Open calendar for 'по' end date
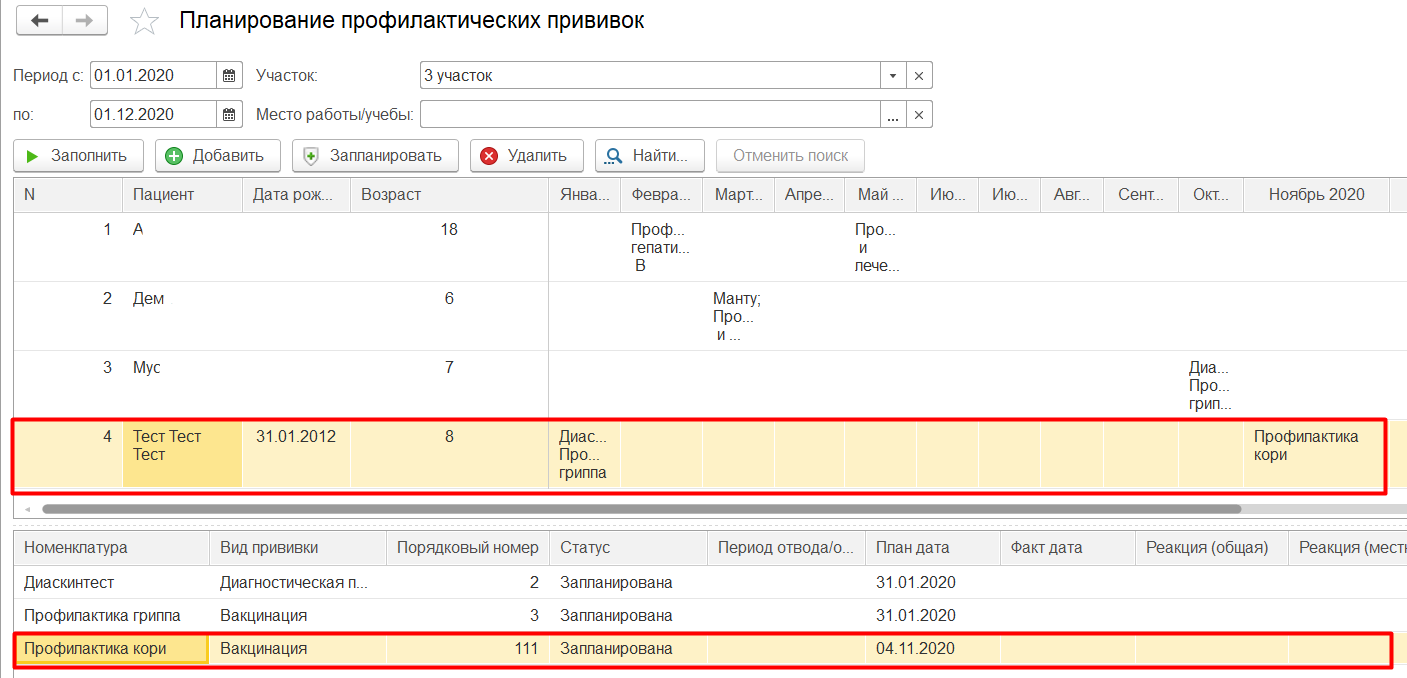The height and width of the screenshot is (678, 1407). [x=230, y=114]
